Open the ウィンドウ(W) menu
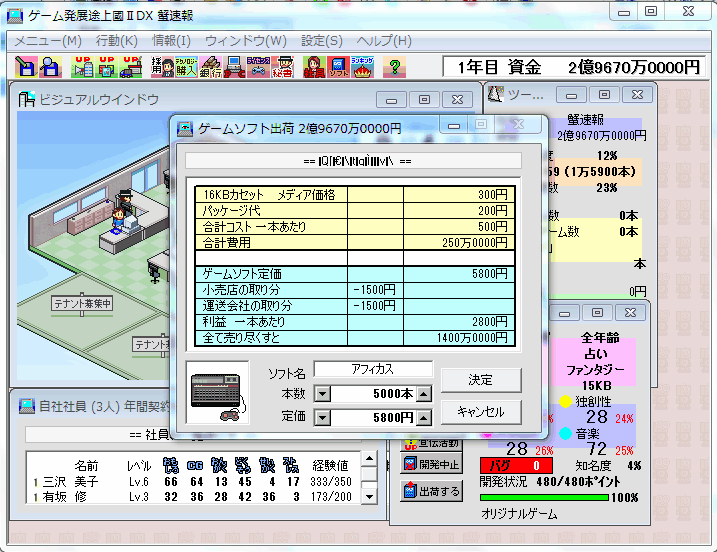 pos(246,41)
